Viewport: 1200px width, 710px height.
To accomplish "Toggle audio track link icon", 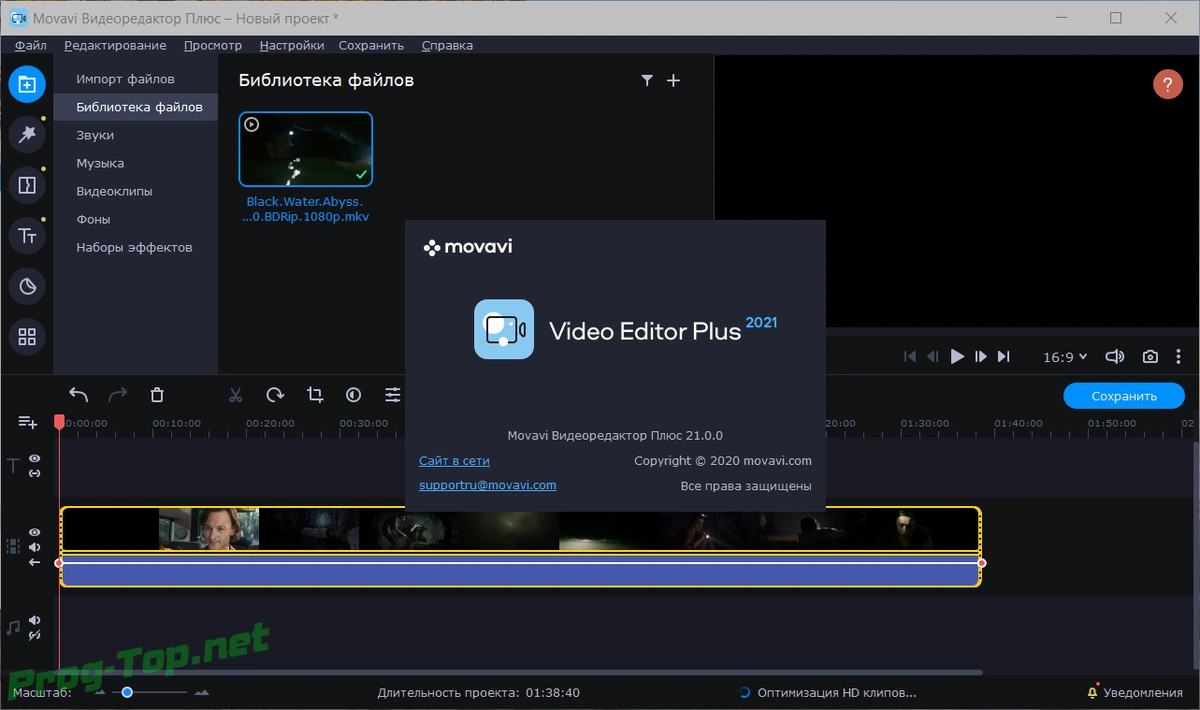I will (x=35, y=635).
